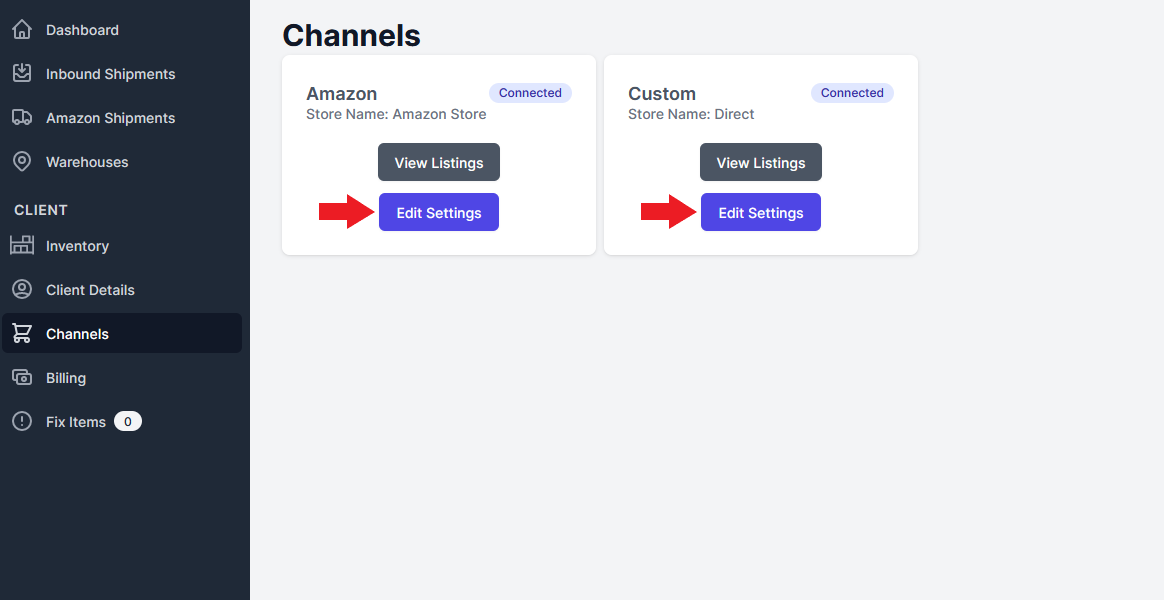Open the Client Details page
This screenshot has height=600, width=1164.
pyautogui.click(x=122, y=290)
